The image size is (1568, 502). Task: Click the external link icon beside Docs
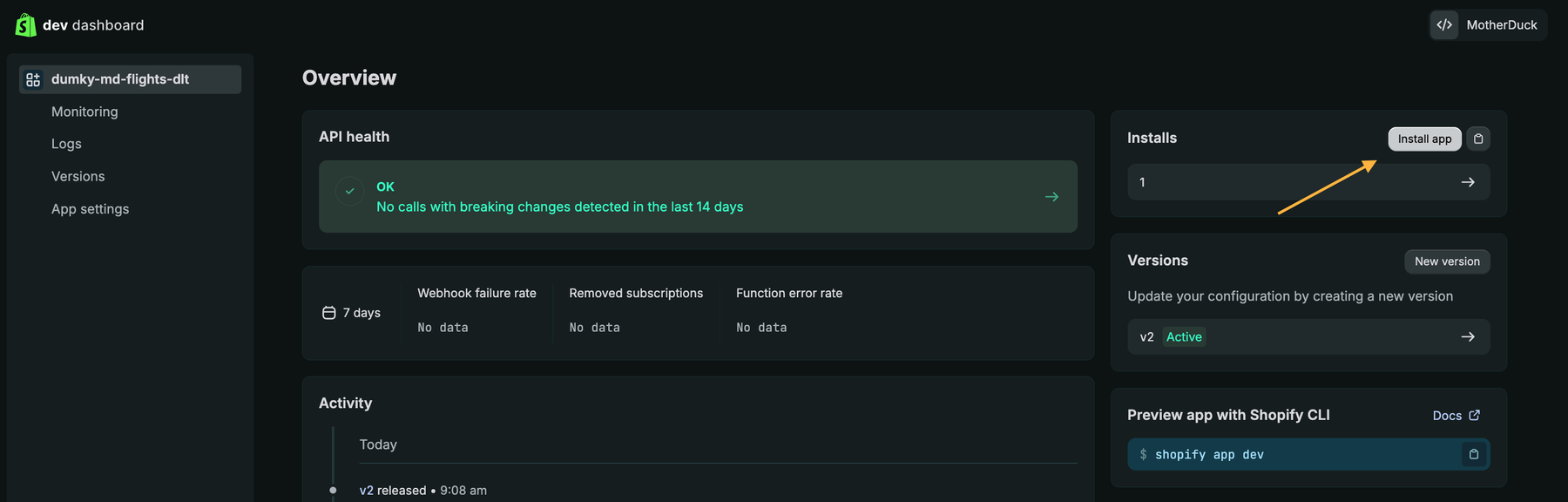coord(1474,416)
